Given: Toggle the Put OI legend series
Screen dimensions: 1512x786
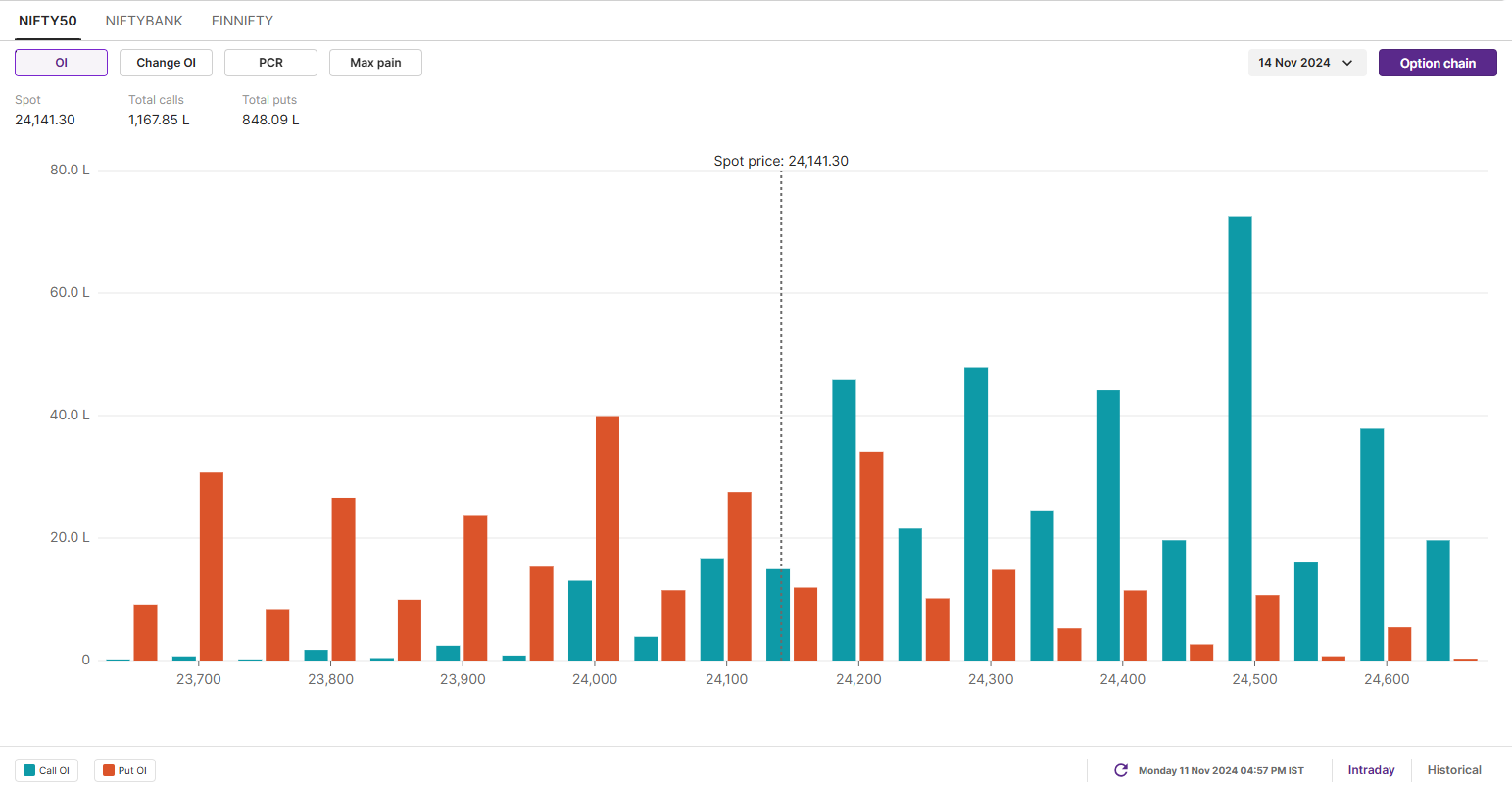Looking at the screenshot, I should 125,770.
